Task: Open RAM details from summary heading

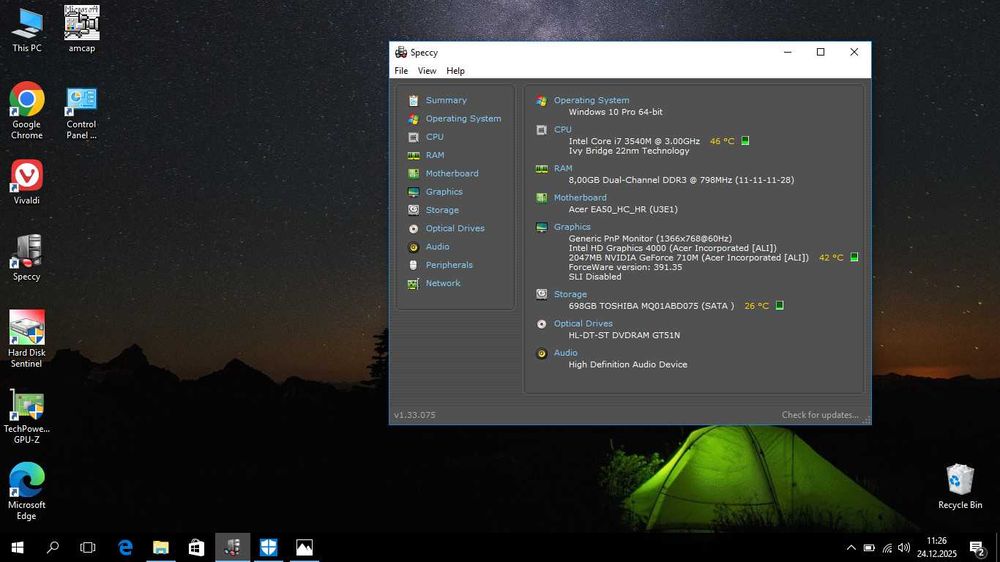Action: (562, 168)
